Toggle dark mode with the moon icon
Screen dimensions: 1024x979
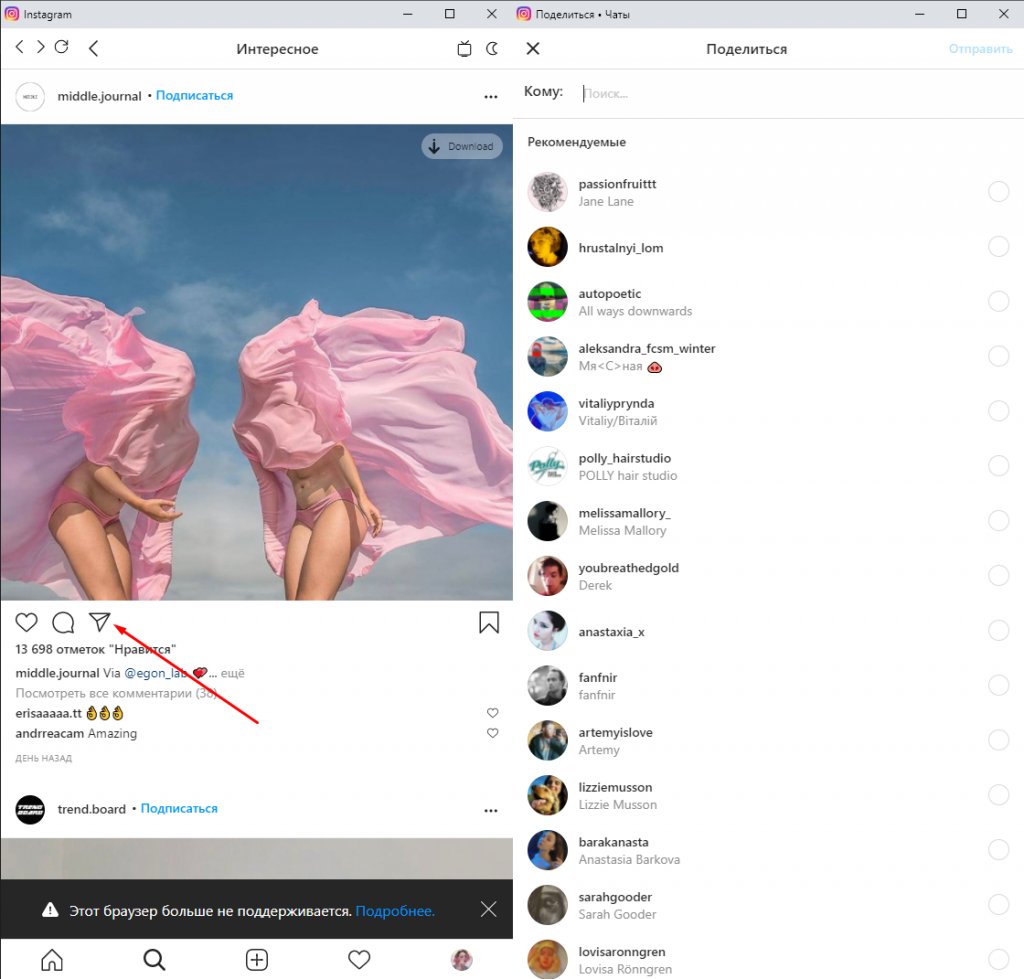[x=492, y=48]
